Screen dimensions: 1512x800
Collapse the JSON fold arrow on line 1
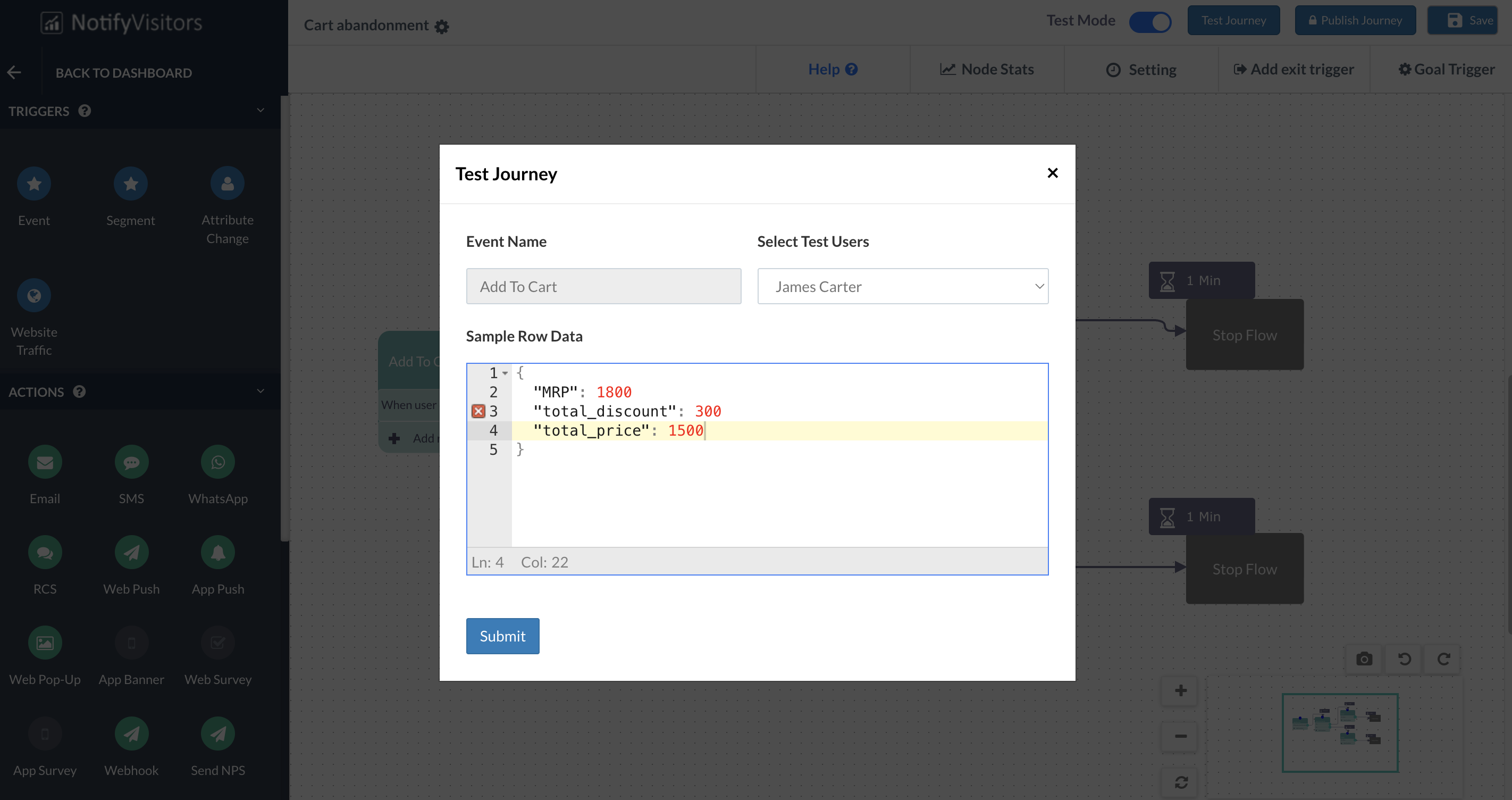coord(505,373)
